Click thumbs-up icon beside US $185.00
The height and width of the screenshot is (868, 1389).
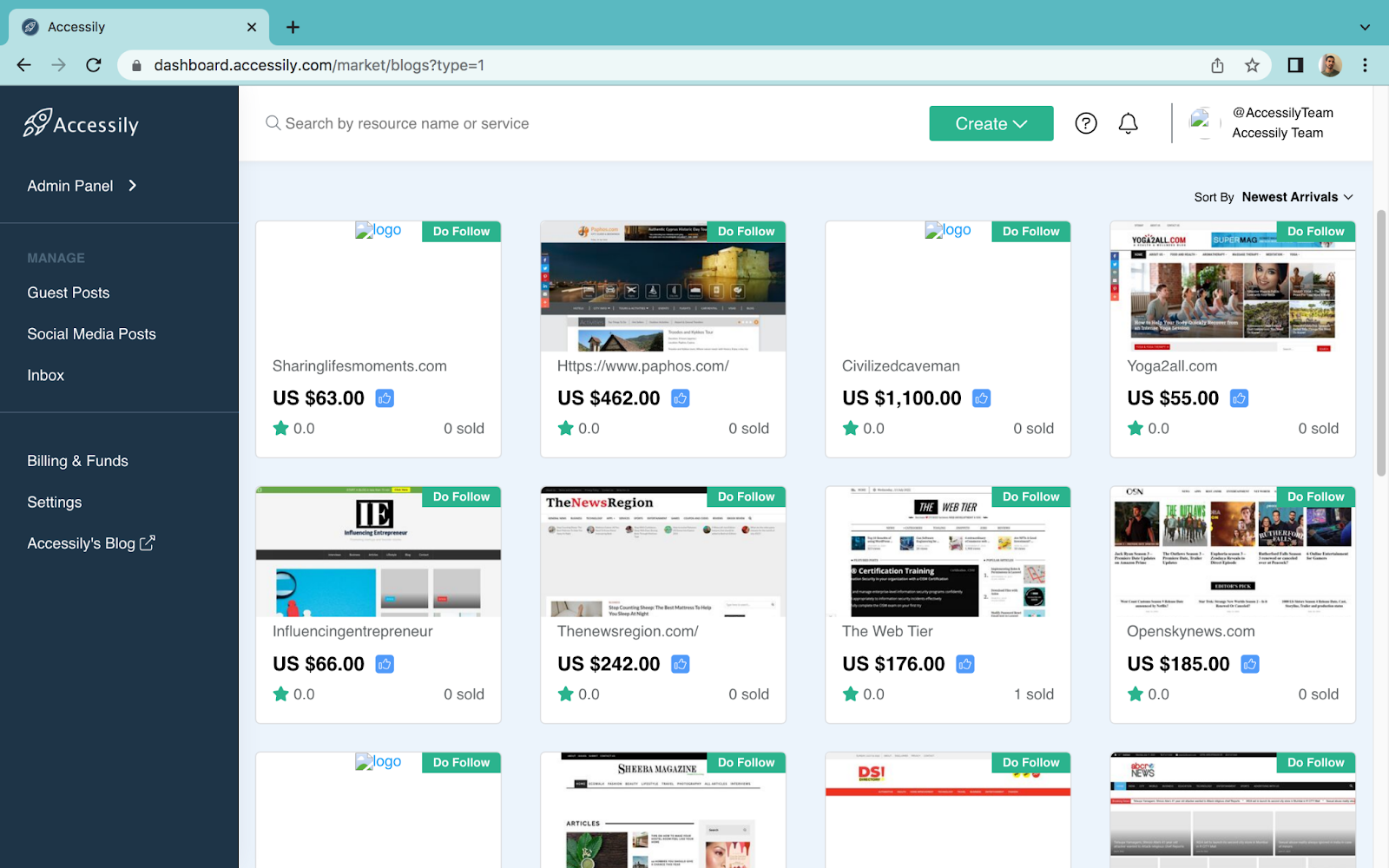(1250, 664)
